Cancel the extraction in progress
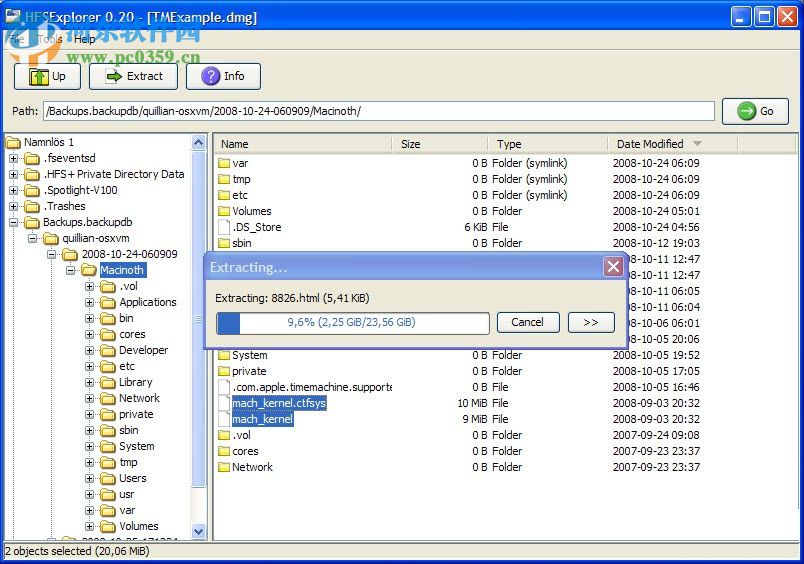Viewport: 804px width, 564px height. tap(527, 322)
